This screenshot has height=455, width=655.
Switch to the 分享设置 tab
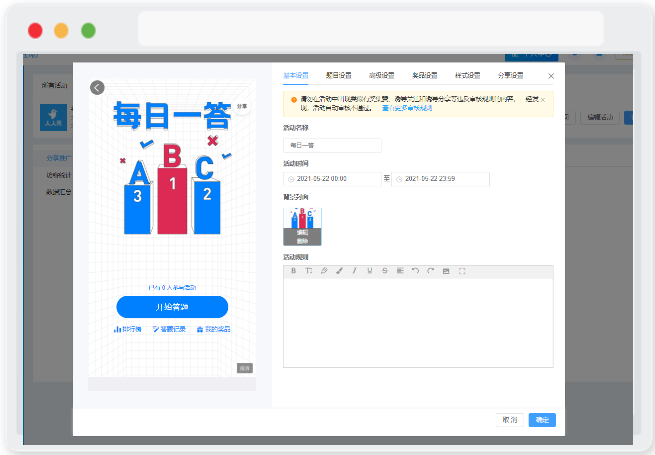pyautogui.click(x=510, y=76)
